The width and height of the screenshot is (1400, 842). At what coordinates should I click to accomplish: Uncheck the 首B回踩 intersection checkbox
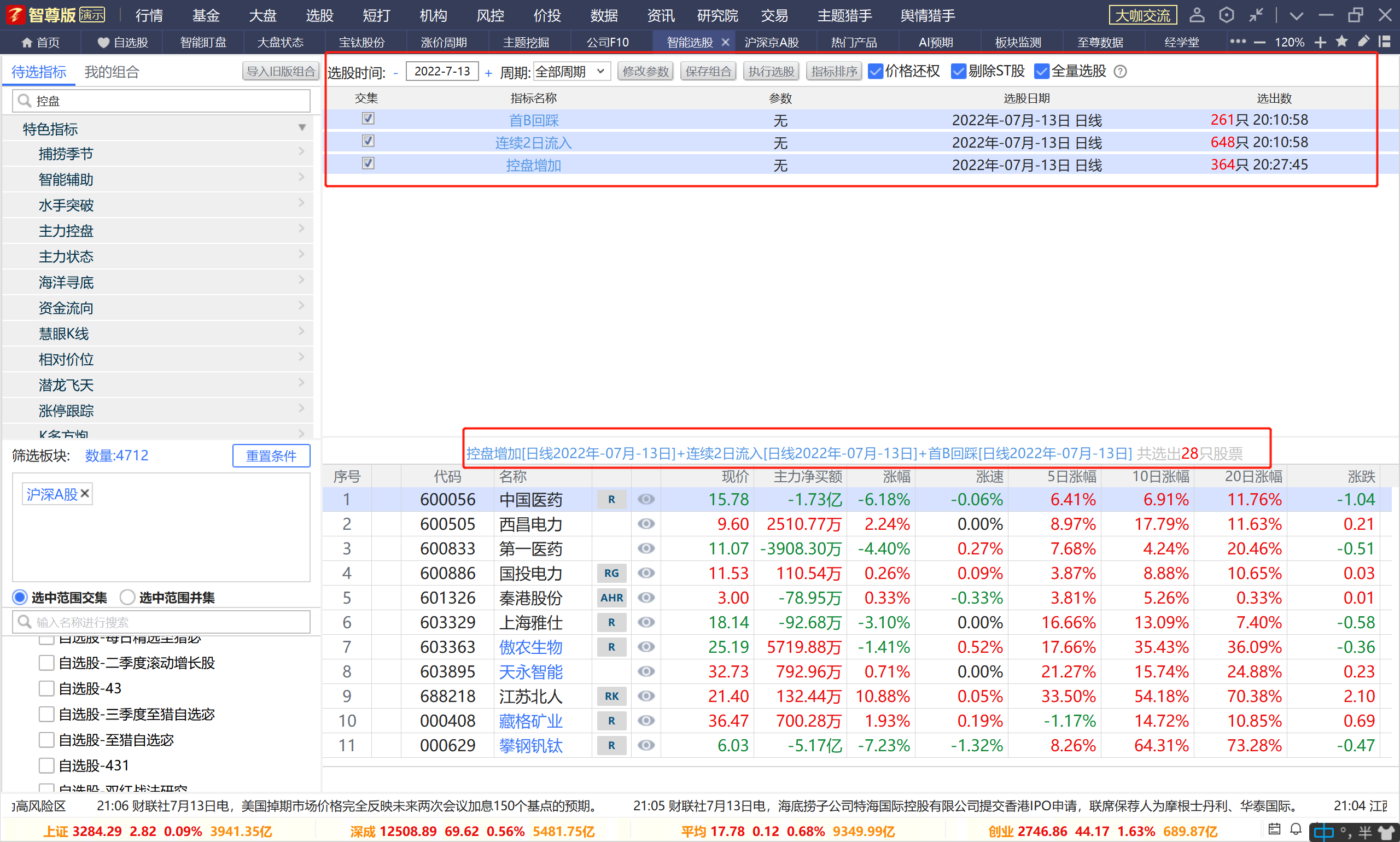(368, 119)
